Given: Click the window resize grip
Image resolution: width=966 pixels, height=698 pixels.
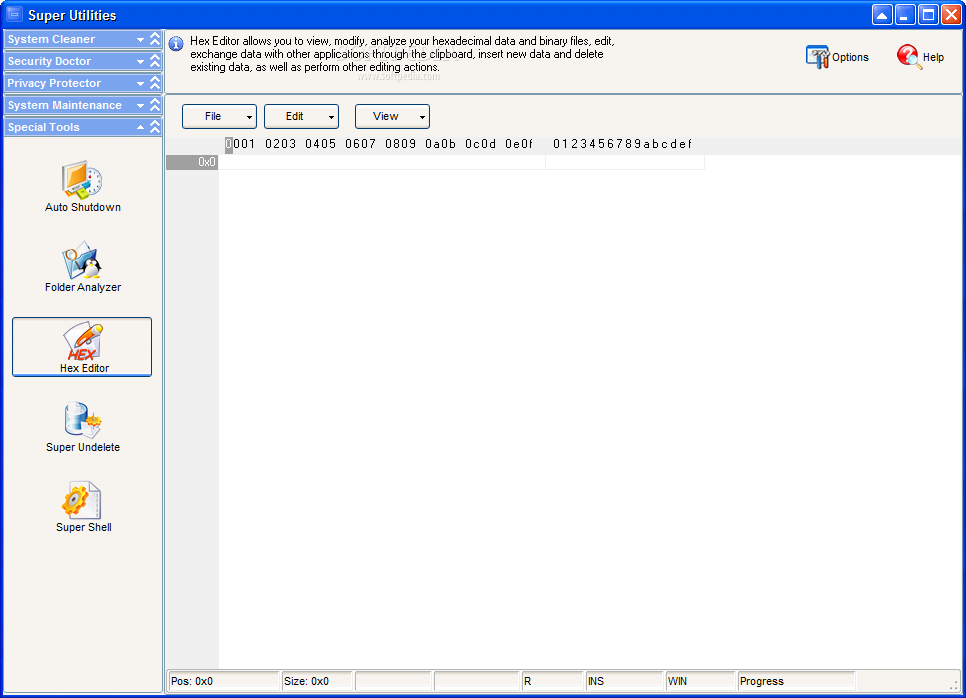Looking at the screenshot, I should pos(953,684).
